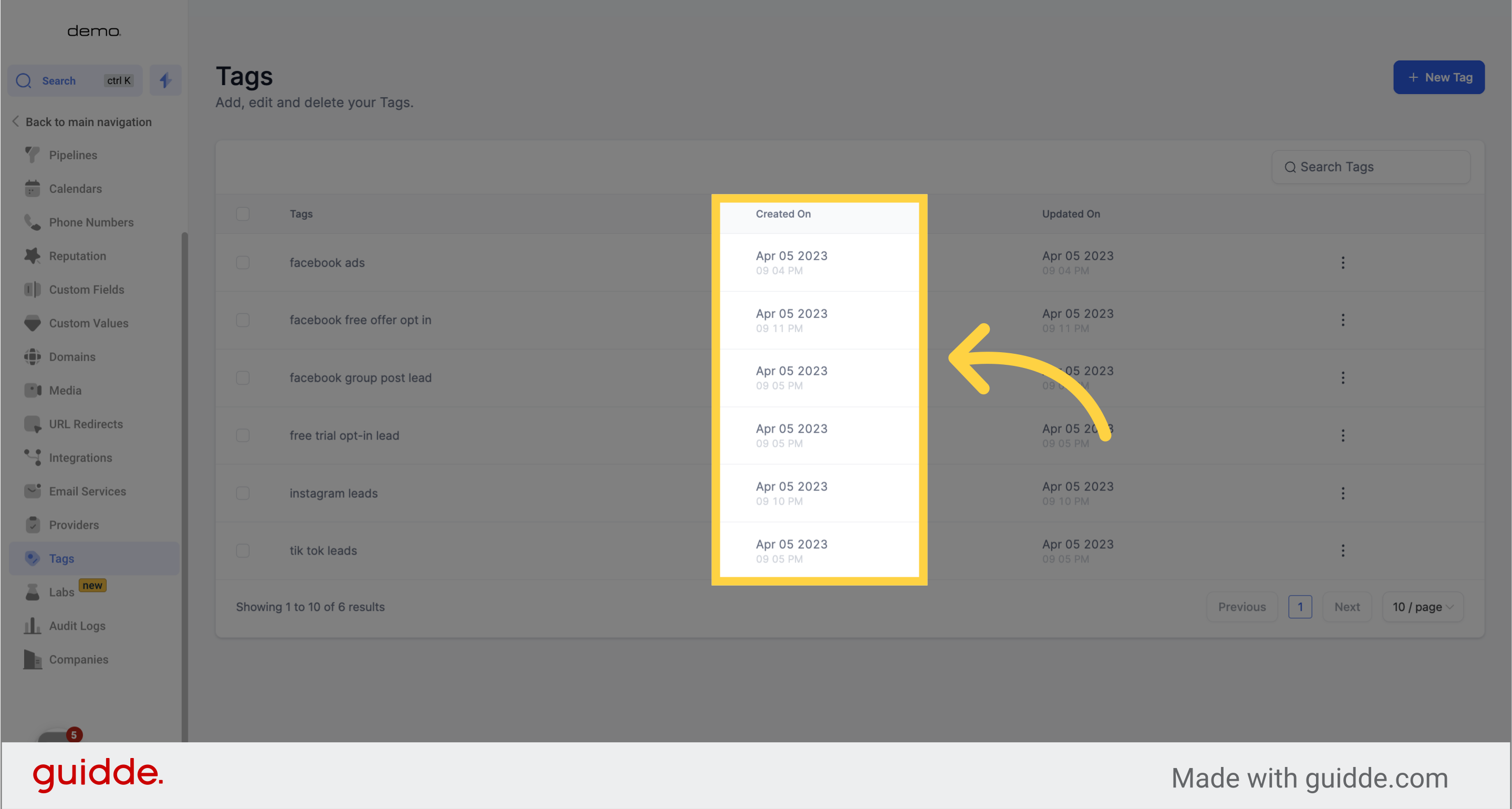The width and height of the screenshot is (1512, 809).
Task: Click the Pipelines funnel icon
Action: (32, 155)
